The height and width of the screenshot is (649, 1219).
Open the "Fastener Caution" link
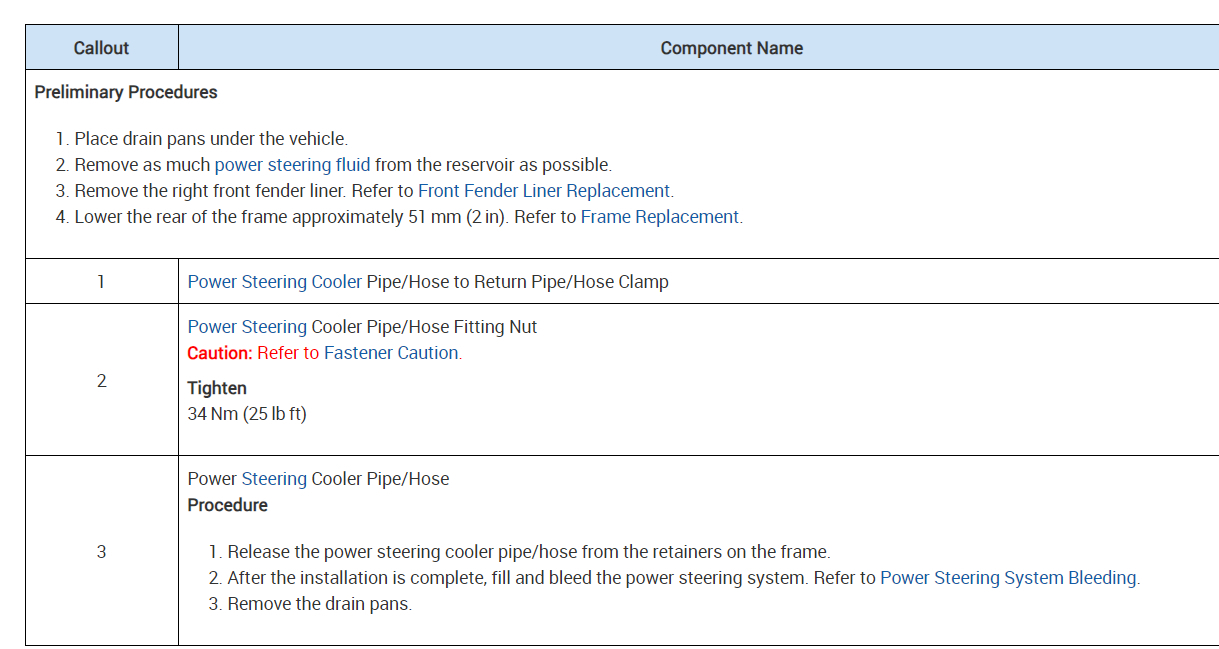[391, 353]
